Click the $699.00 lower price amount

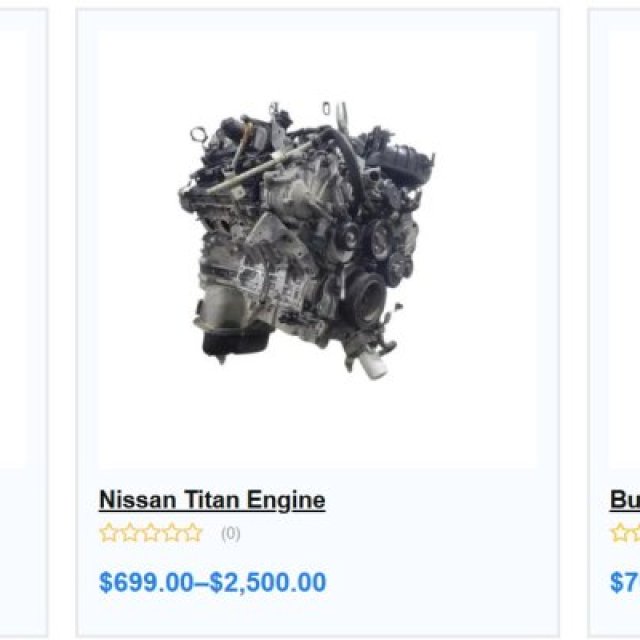(x=146, y=582)
